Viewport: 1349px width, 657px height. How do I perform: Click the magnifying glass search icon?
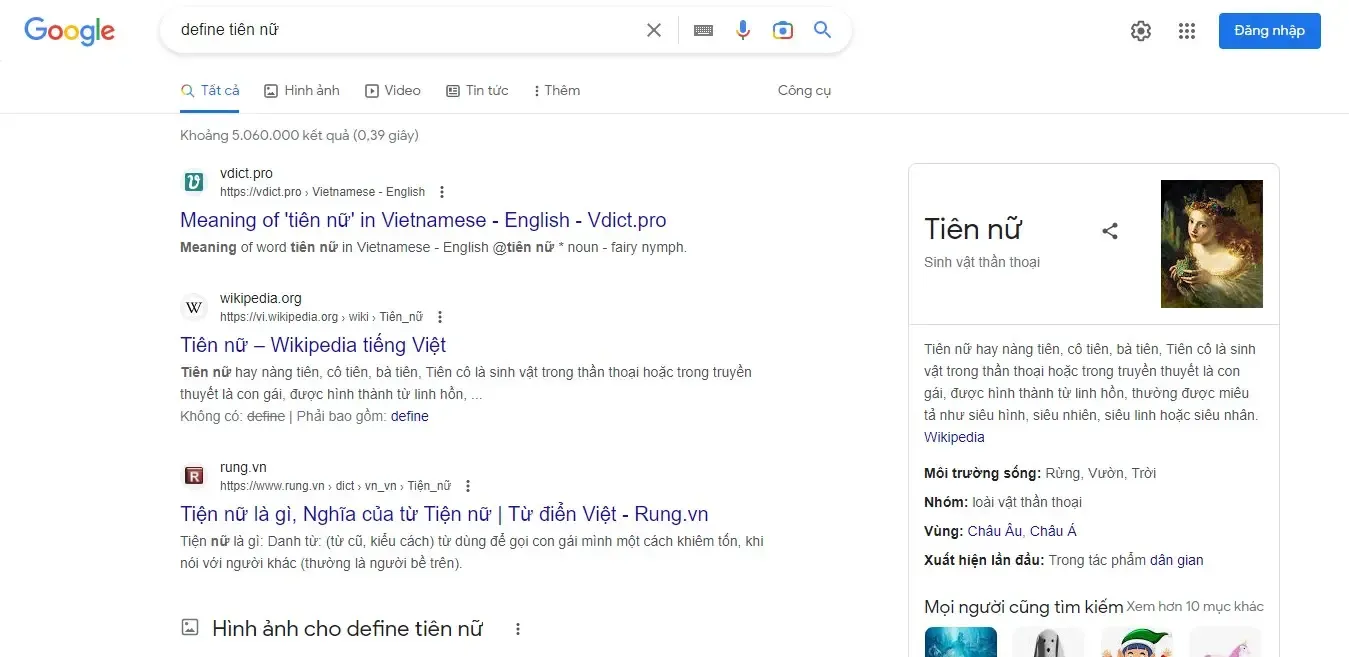(x=822, y=30)
